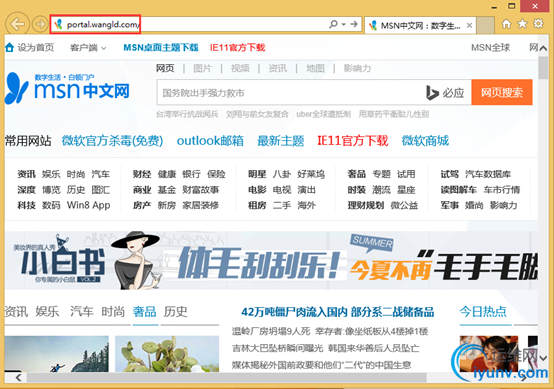The image size is (554, 389).
Task: Open hot search uber全球遭抵制
Action: (324, 114)
